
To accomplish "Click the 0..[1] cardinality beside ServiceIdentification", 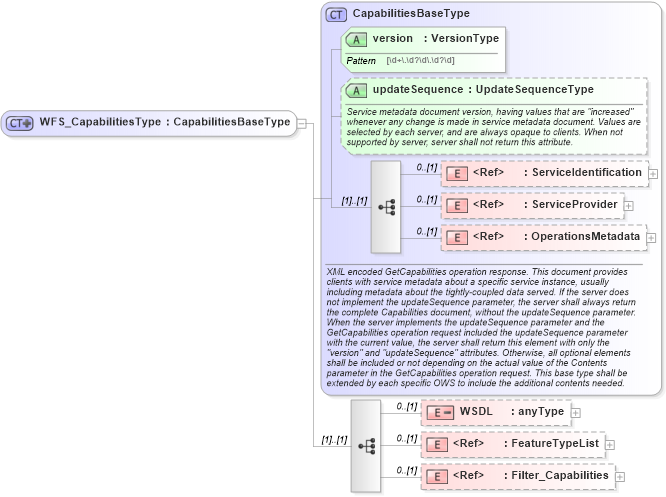I will point(427,167).
